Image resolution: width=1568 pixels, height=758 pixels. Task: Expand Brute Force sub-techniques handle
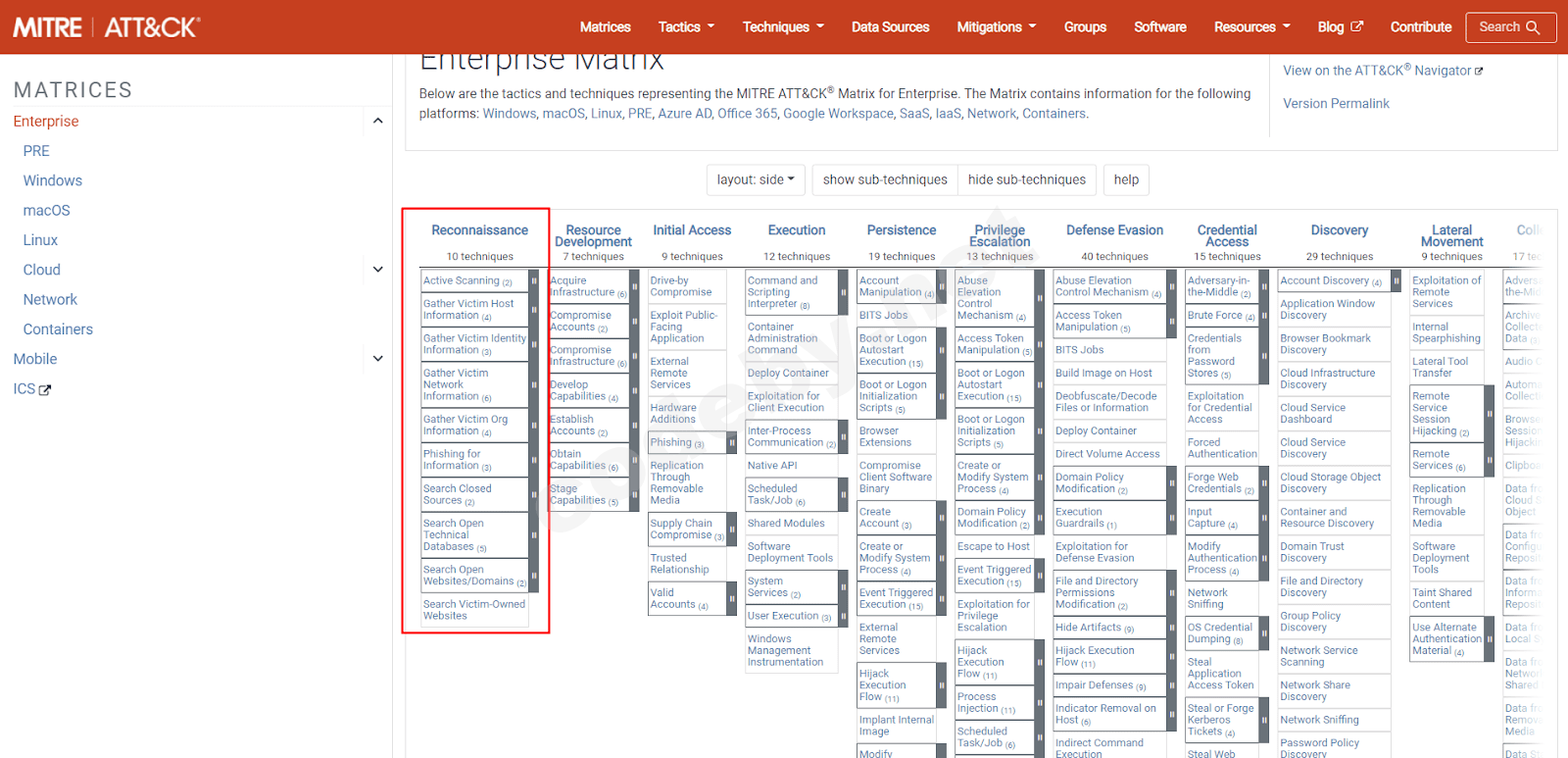coord(1264,316)
